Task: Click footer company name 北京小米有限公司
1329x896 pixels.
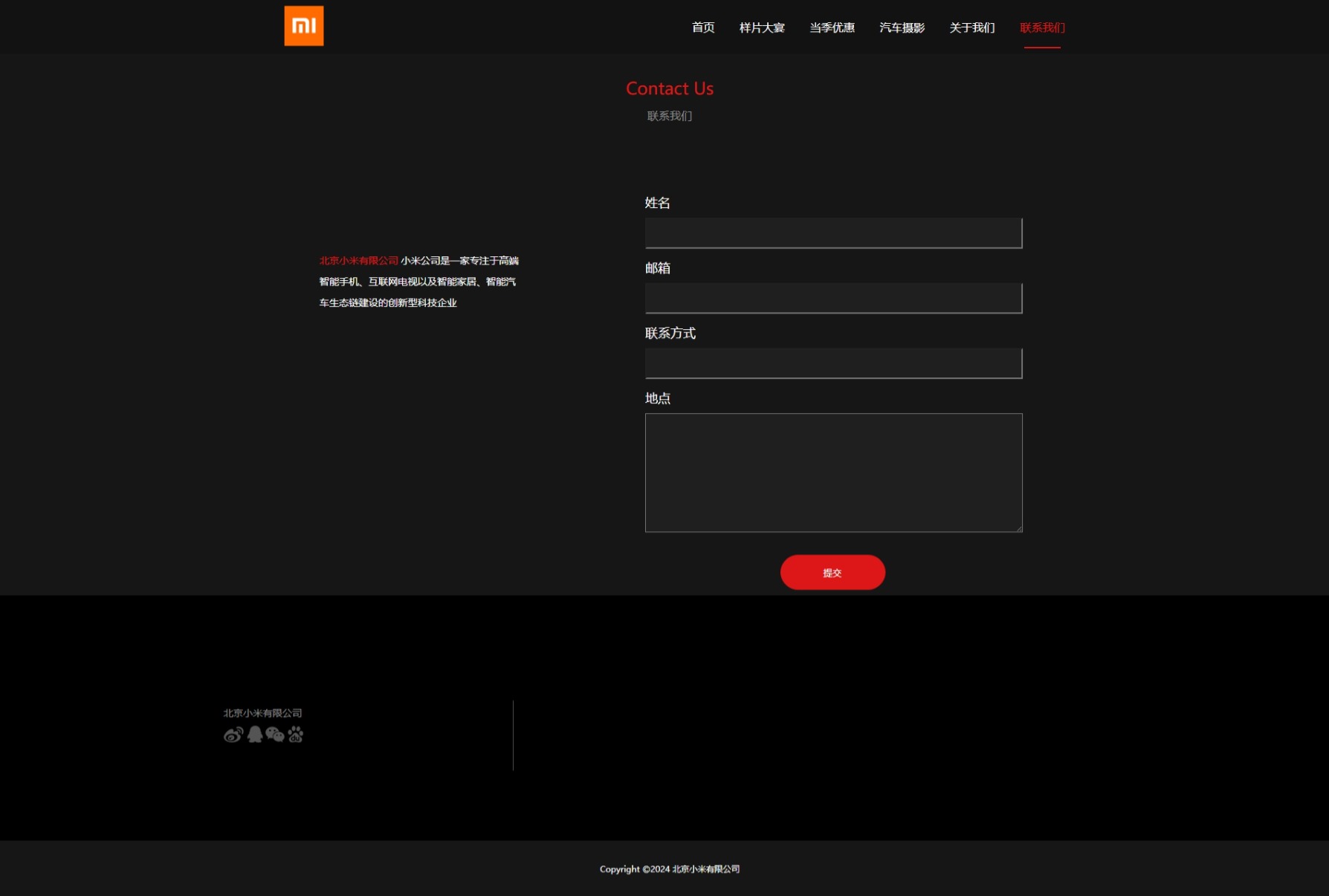Action: 262,713
